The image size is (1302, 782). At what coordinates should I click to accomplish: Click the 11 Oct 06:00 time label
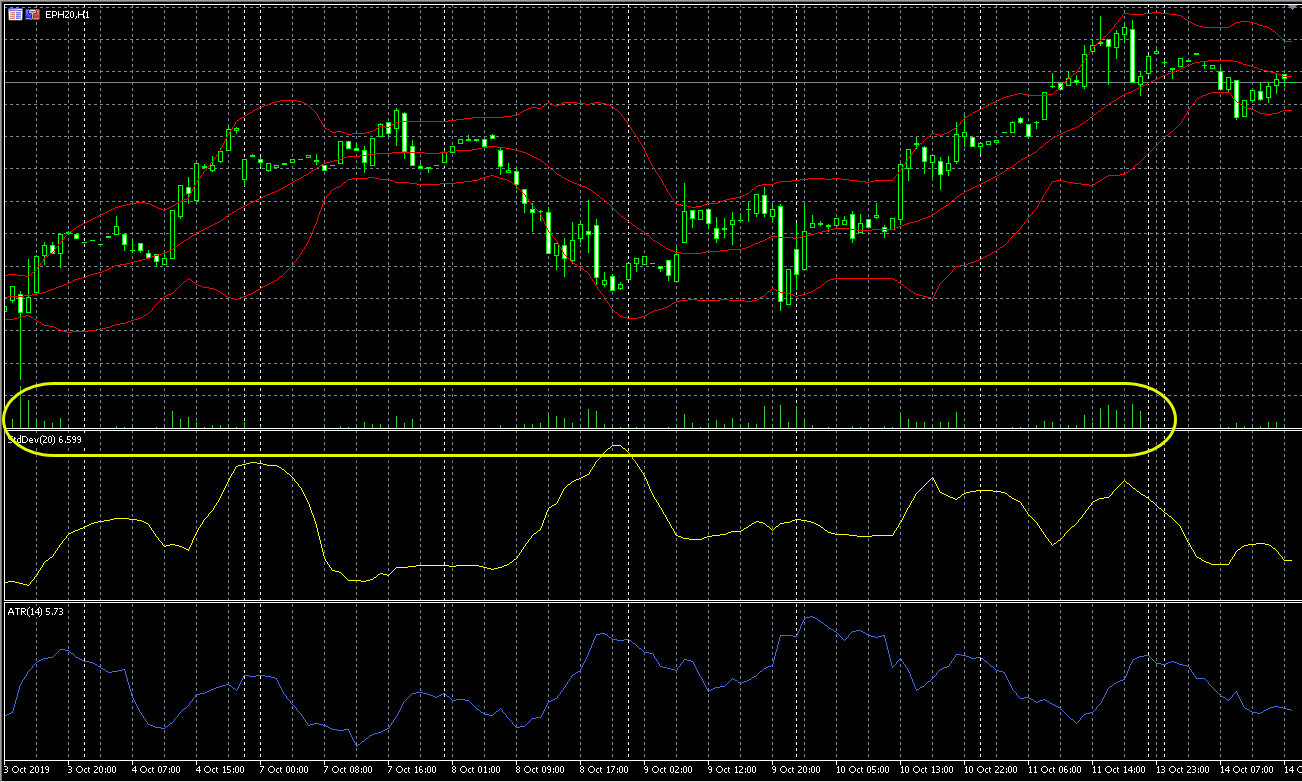1055,770
